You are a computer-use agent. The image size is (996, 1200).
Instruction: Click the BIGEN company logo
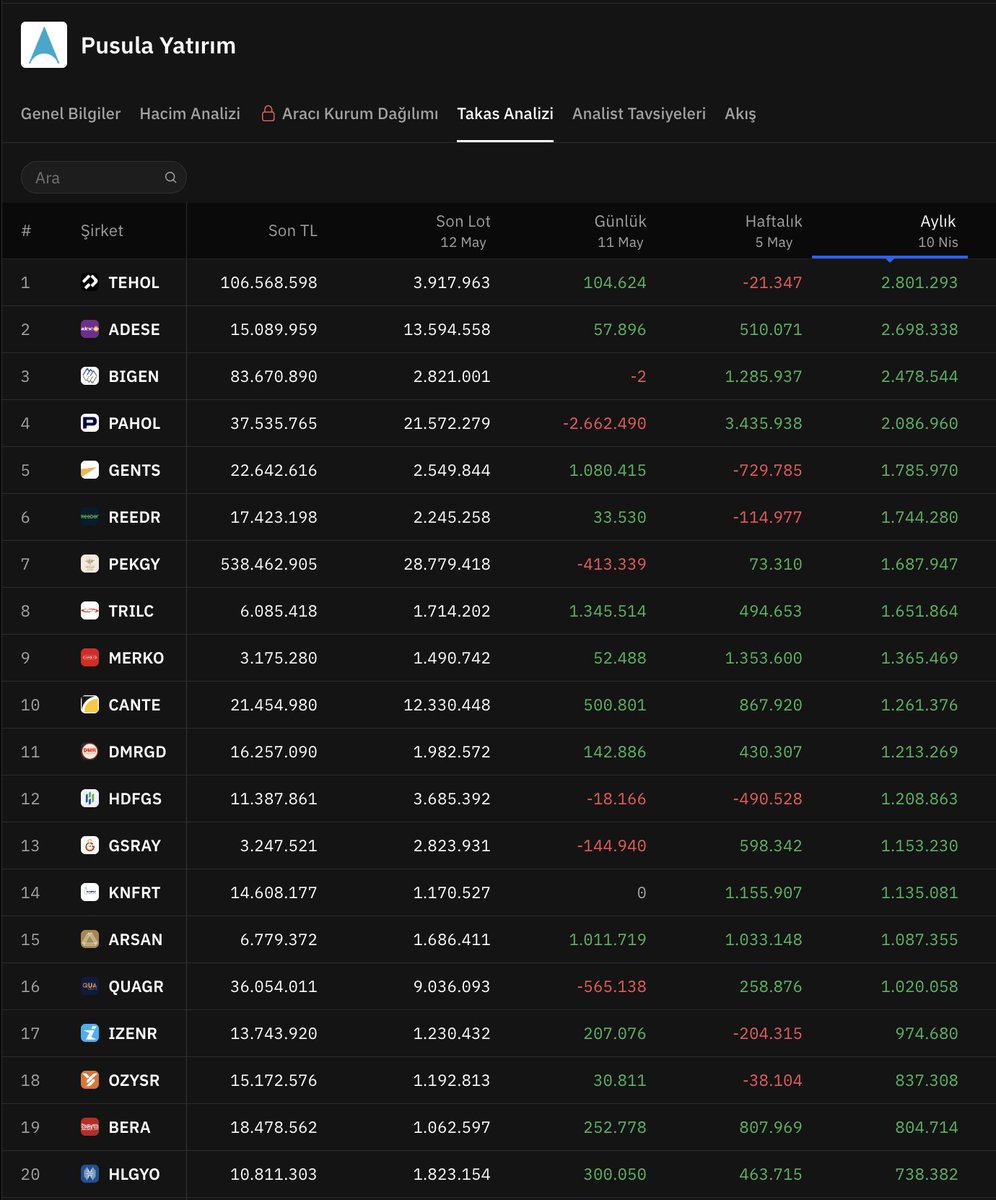(90, 377)
